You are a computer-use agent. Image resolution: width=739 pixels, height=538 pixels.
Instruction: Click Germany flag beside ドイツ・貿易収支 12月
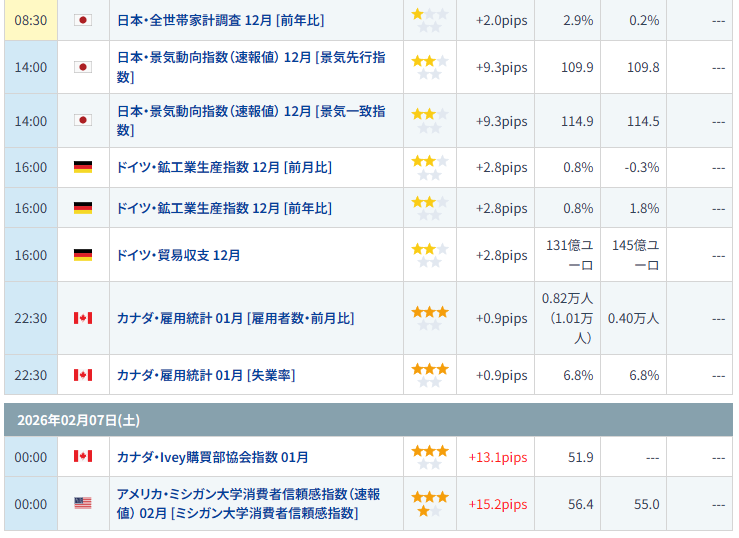83,255
